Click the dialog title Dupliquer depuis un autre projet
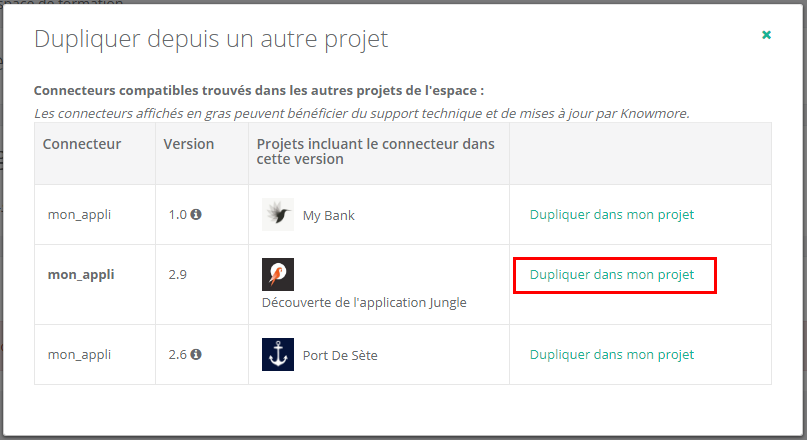This screenshot has height=440, width=807. (x=211, y=39)
